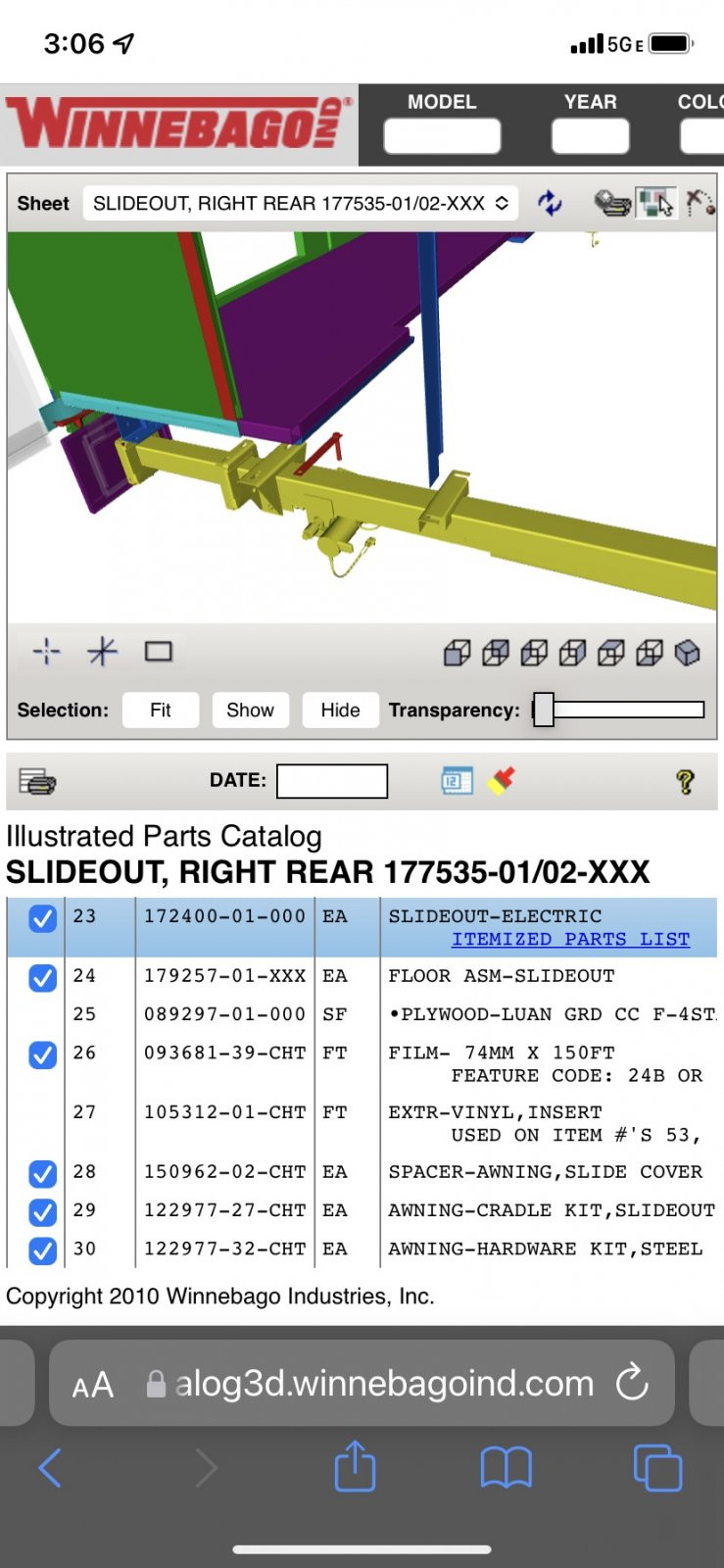Screen dimensions: 724x1568
Task: Click the printer icon left of DATE
Action: coord(37,781)
